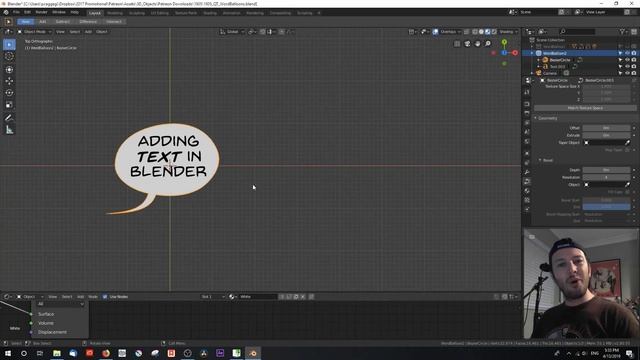This screenshot has width=640, height=360.
Task: Open the Node menu in shader editor
Action: pos(93,297)
